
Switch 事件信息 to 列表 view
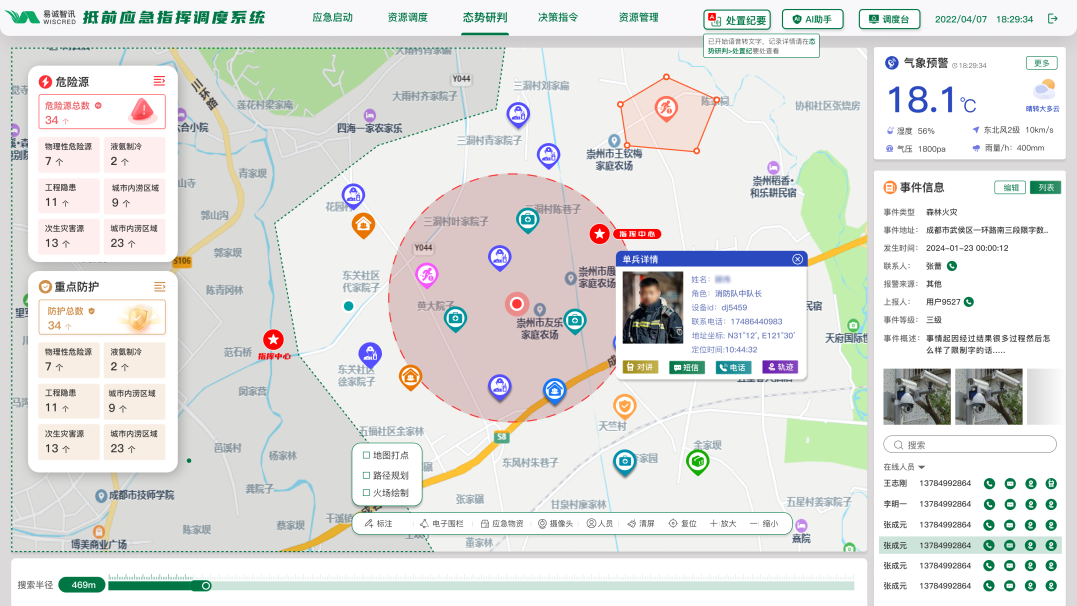tap(1045, 188)
